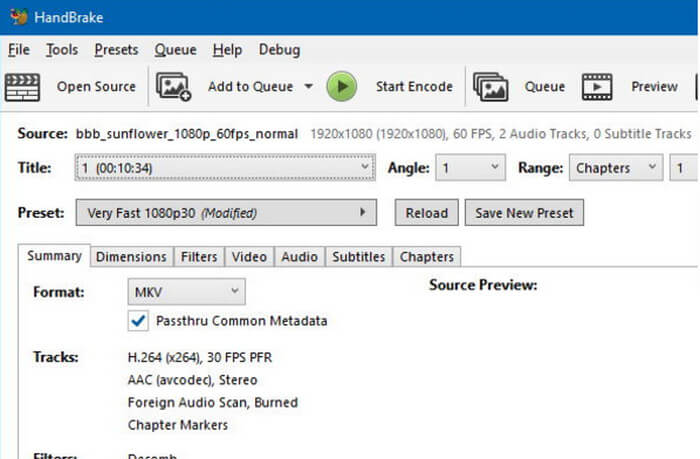Screen dimensions: 700x459
Task: Click the Add to Queue picture icon
Action: (x=173, y=87)
